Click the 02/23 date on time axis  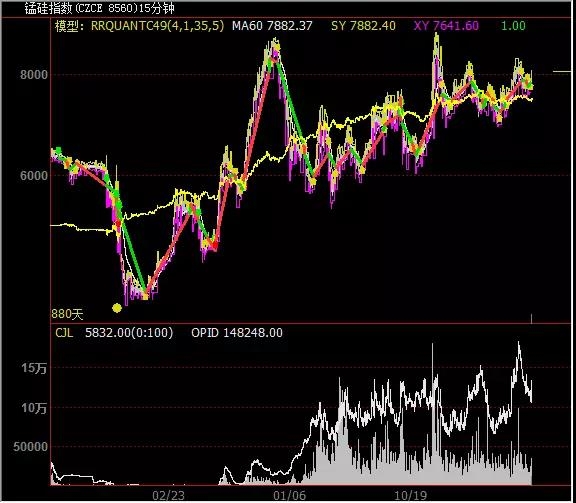tap(168, 496)
